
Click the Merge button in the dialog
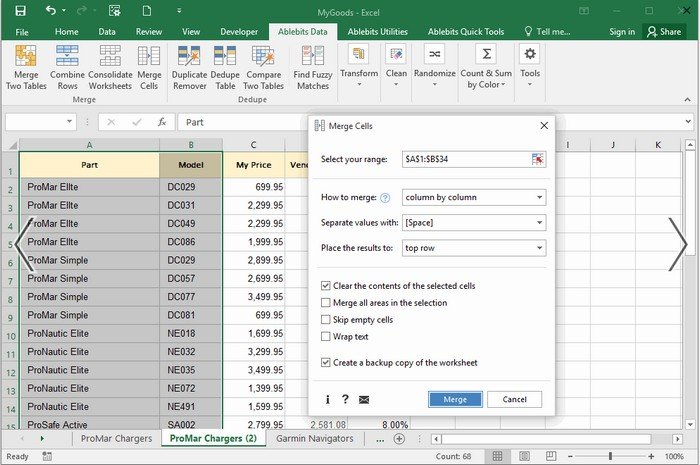[455, 399]
